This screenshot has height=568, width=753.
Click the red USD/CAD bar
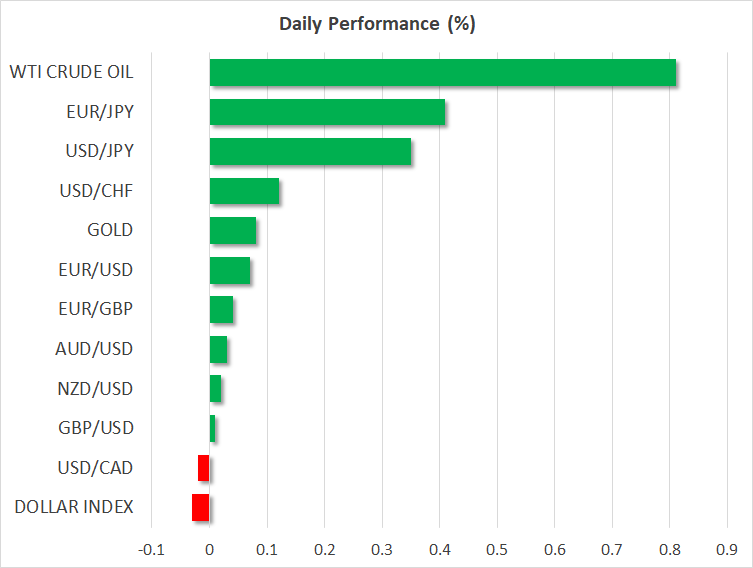tap(204, 468)
